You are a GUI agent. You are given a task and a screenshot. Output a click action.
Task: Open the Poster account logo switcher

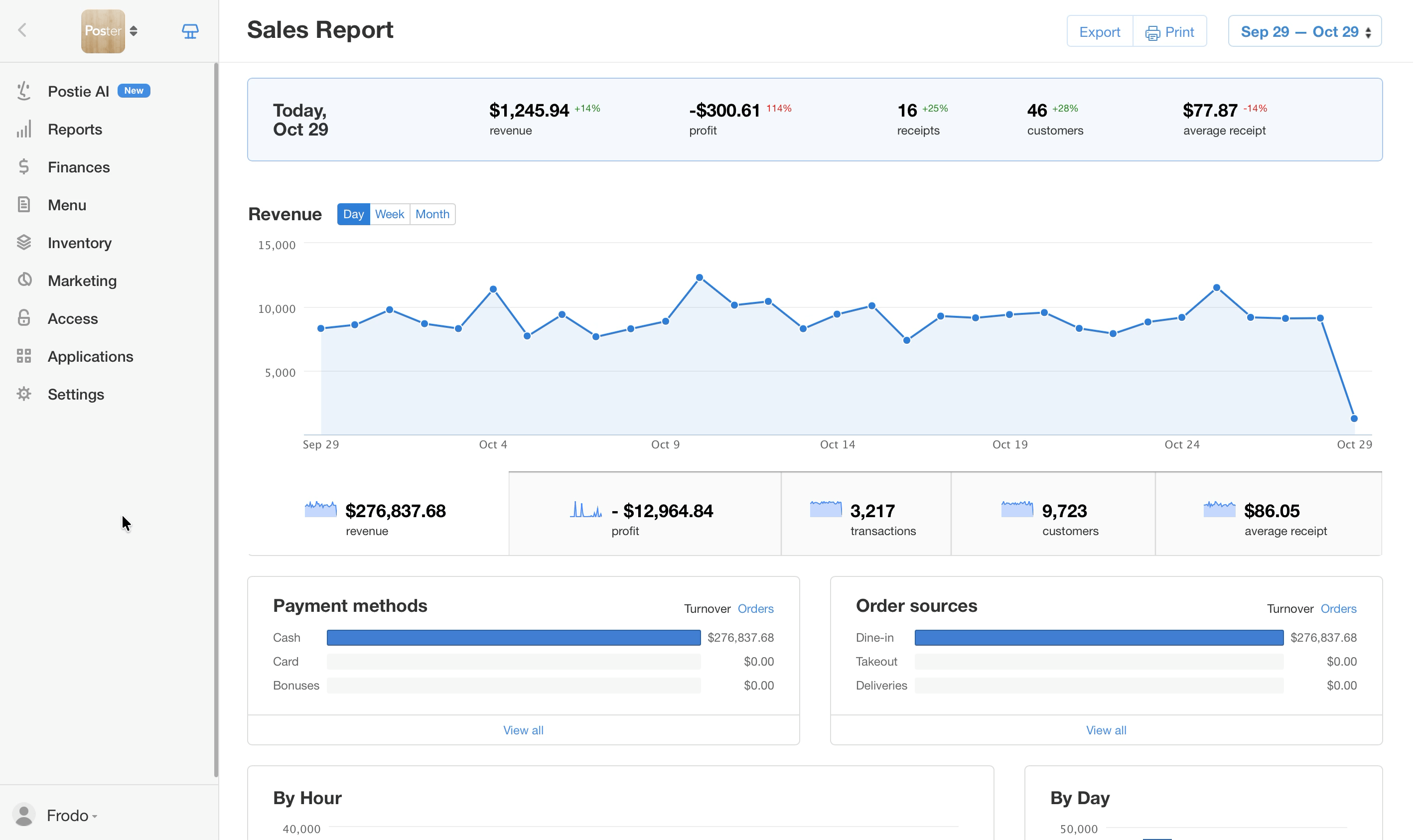coord(109,31)
